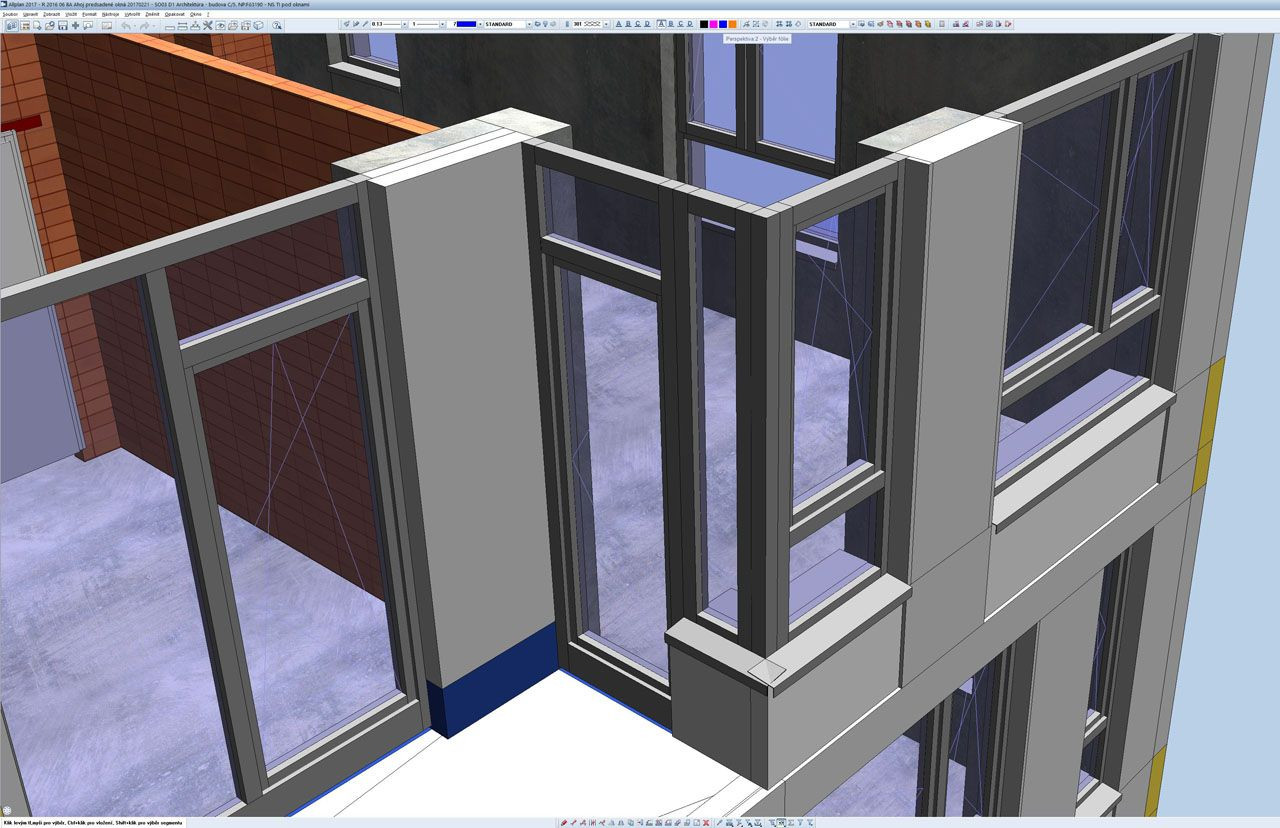Pick the magenta color swatch
The image size is (1280, 828).
click(x=713, y=24)
